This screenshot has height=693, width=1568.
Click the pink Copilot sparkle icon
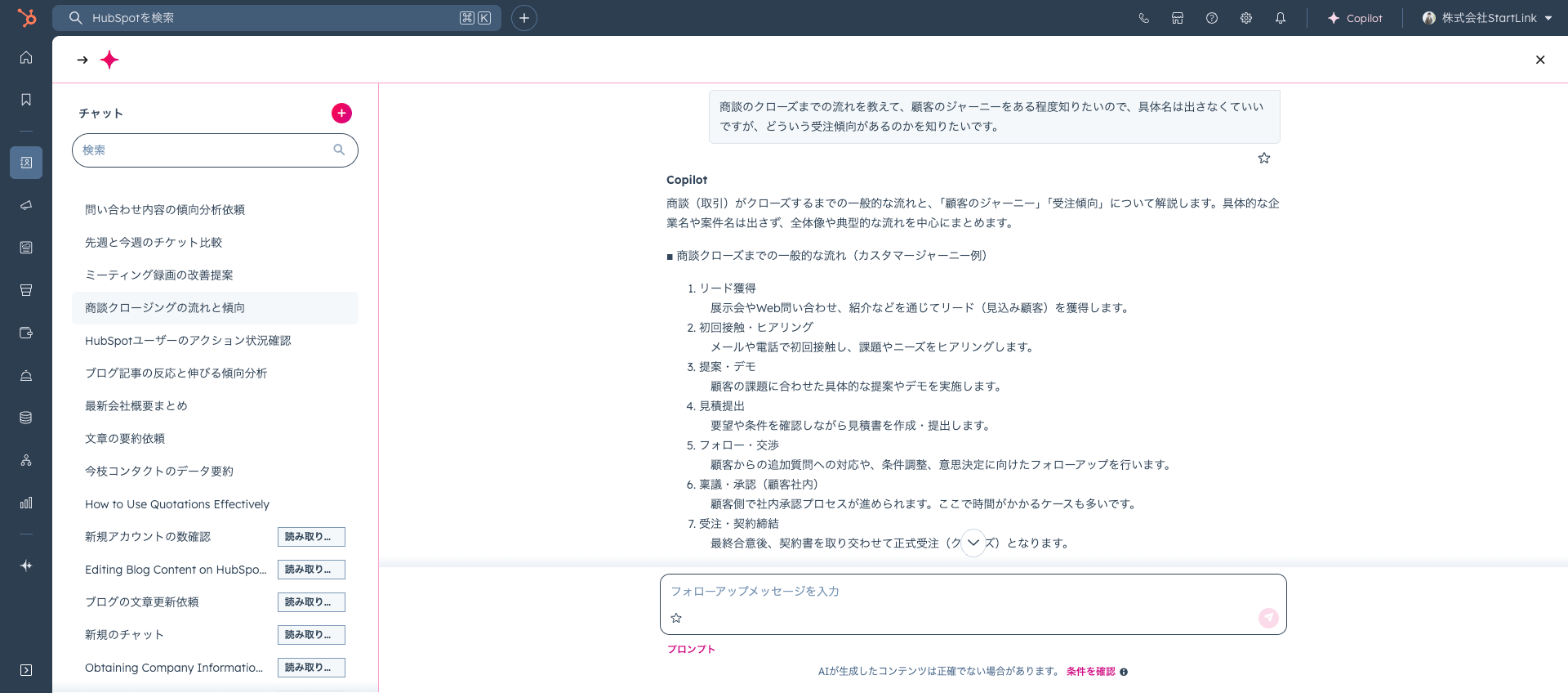tap(109, 60)
